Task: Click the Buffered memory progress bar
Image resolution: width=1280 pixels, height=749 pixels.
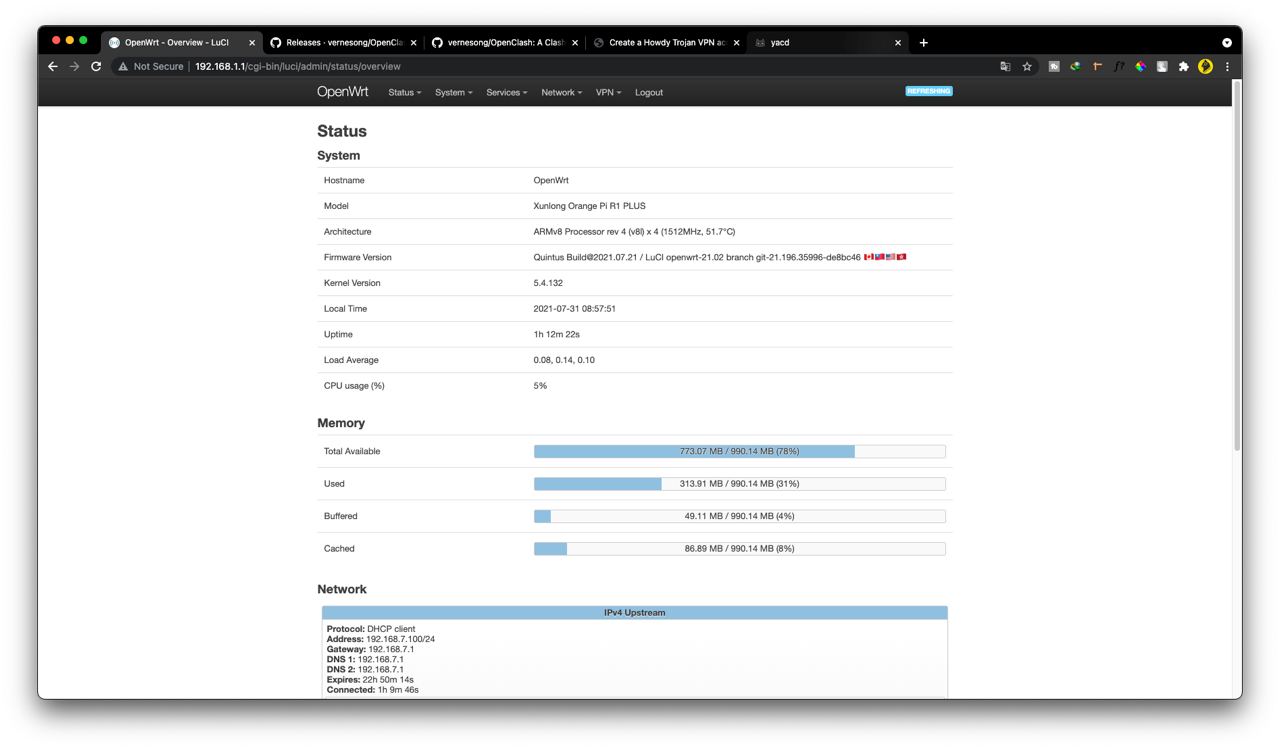Action: coord(739,516)
